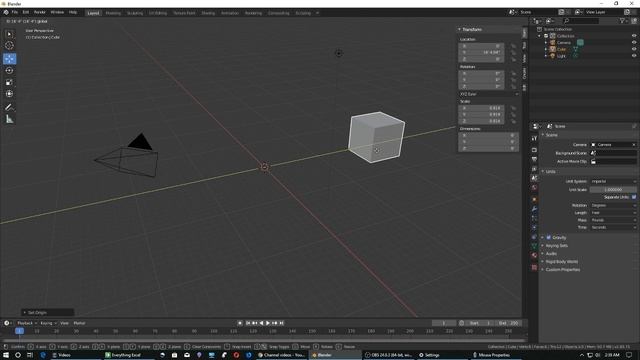Open the Marker menu in timeline
Image resolution: width=640 pixels, height=360 pixels.
pyautogui.click(x=79, y=323)
